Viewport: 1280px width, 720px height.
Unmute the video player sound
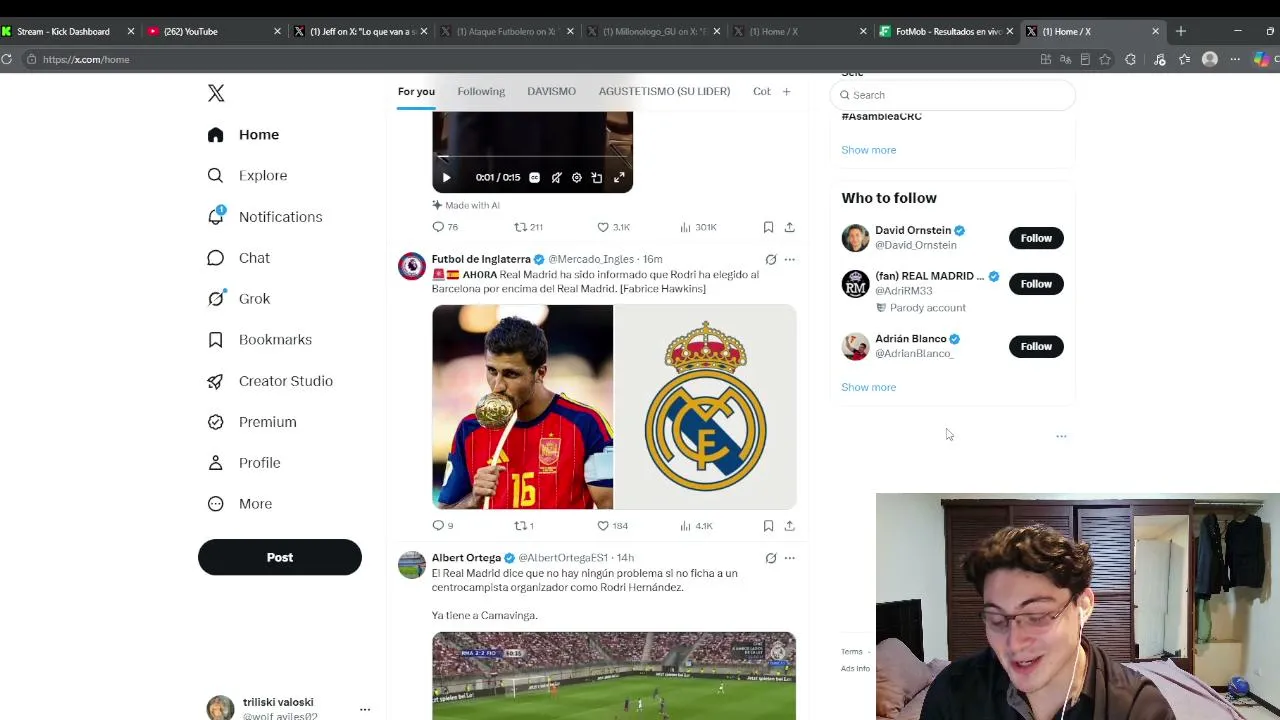556,178
